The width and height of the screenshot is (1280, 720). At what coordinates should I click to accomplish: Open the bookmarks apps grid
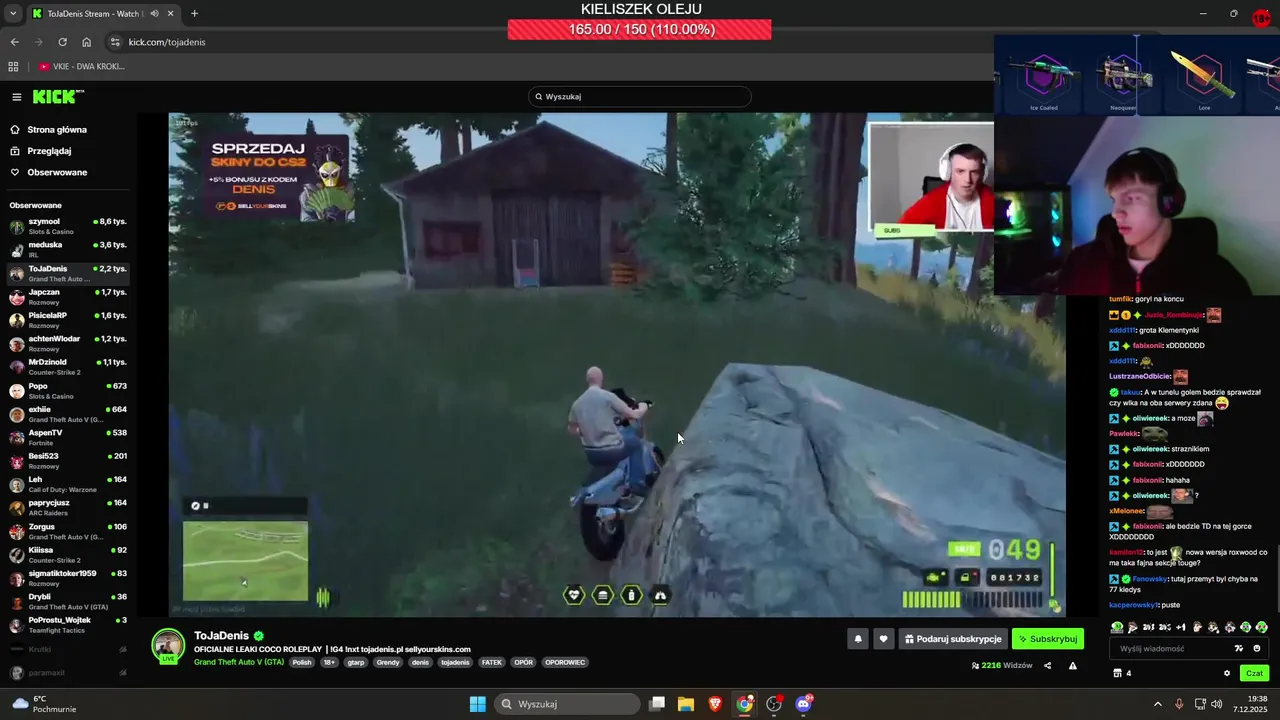coord(13,66)
